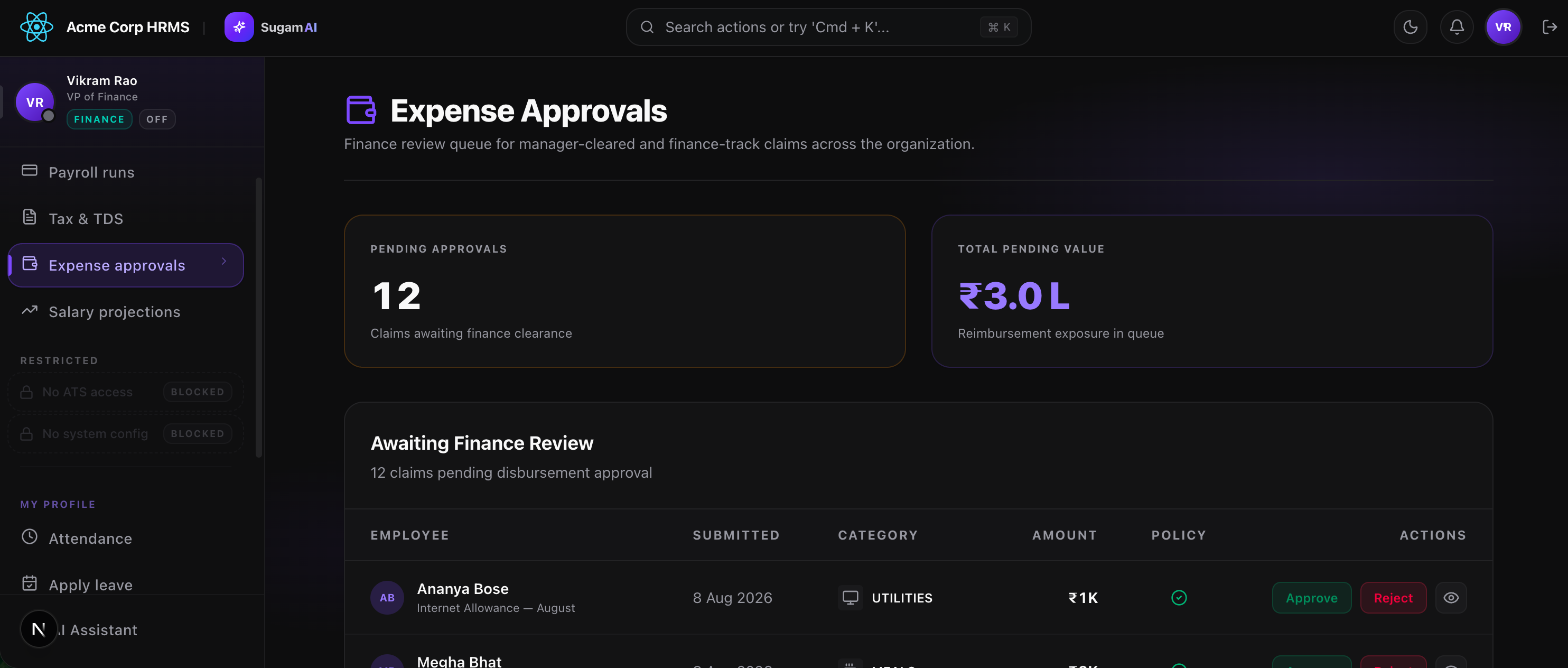
Task: Toggle dark mode moon icon
Action: 1411,27
